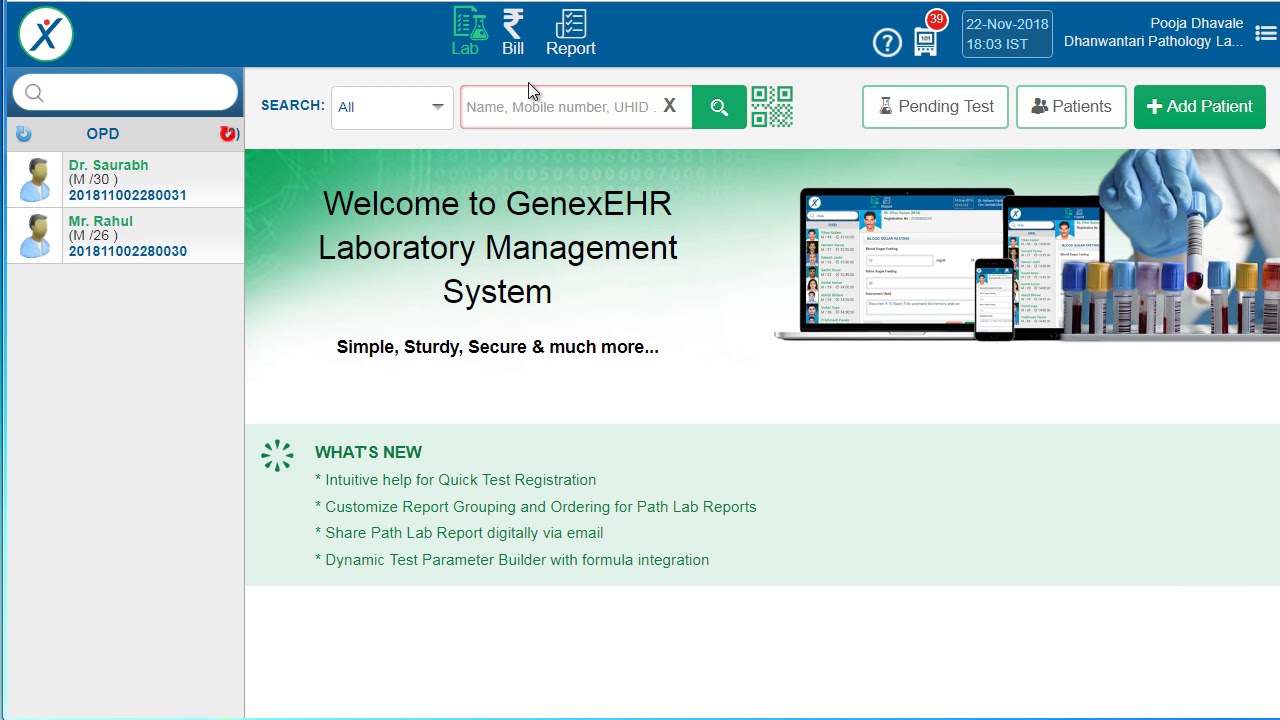
Task: Open the SEARCH type dropdown showing All
Action: click(x=391, y=107)
